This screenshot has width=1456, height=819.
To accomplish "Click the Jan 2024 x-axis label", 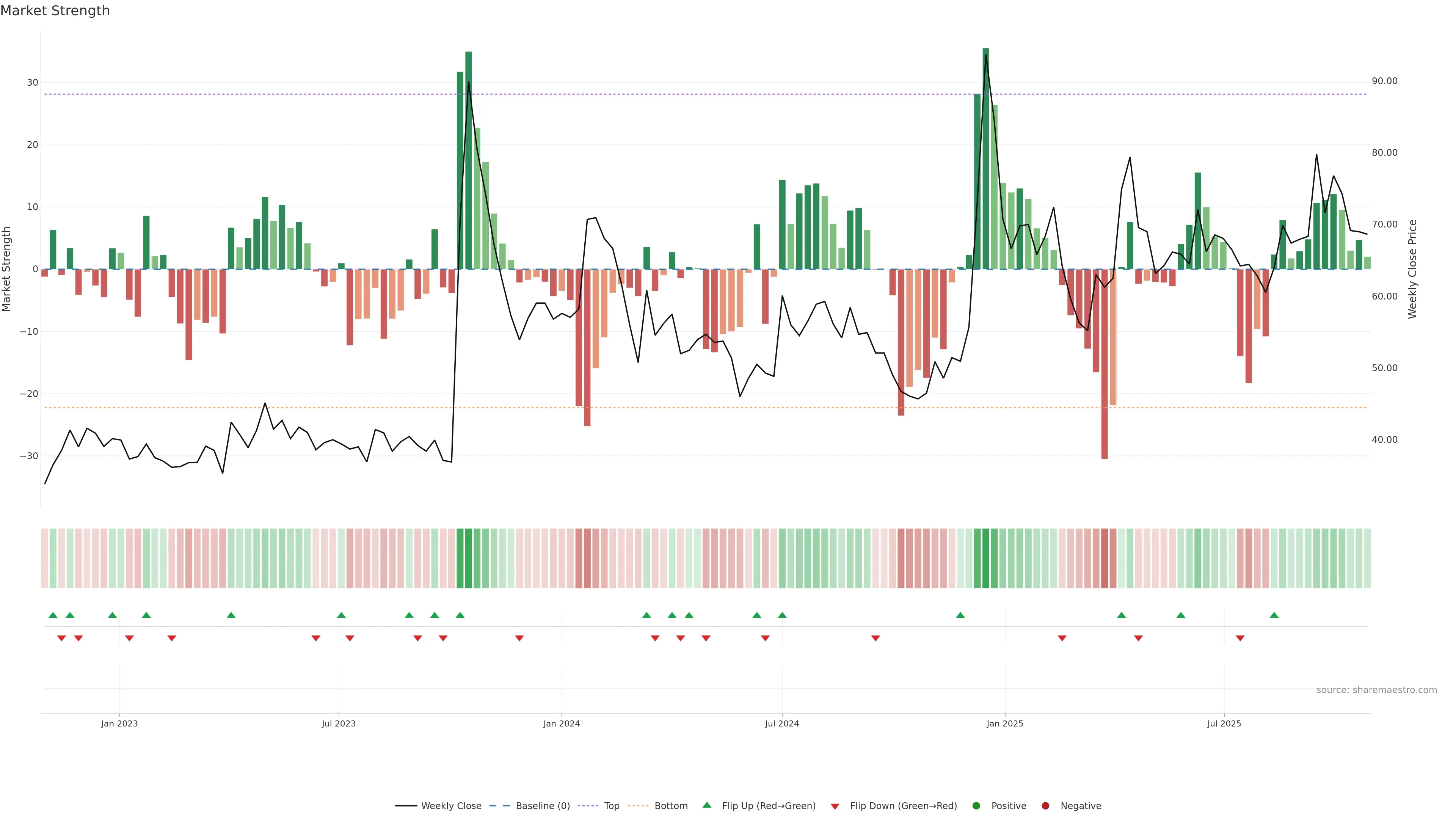I will pyautogui.click(x=561, y=723).
